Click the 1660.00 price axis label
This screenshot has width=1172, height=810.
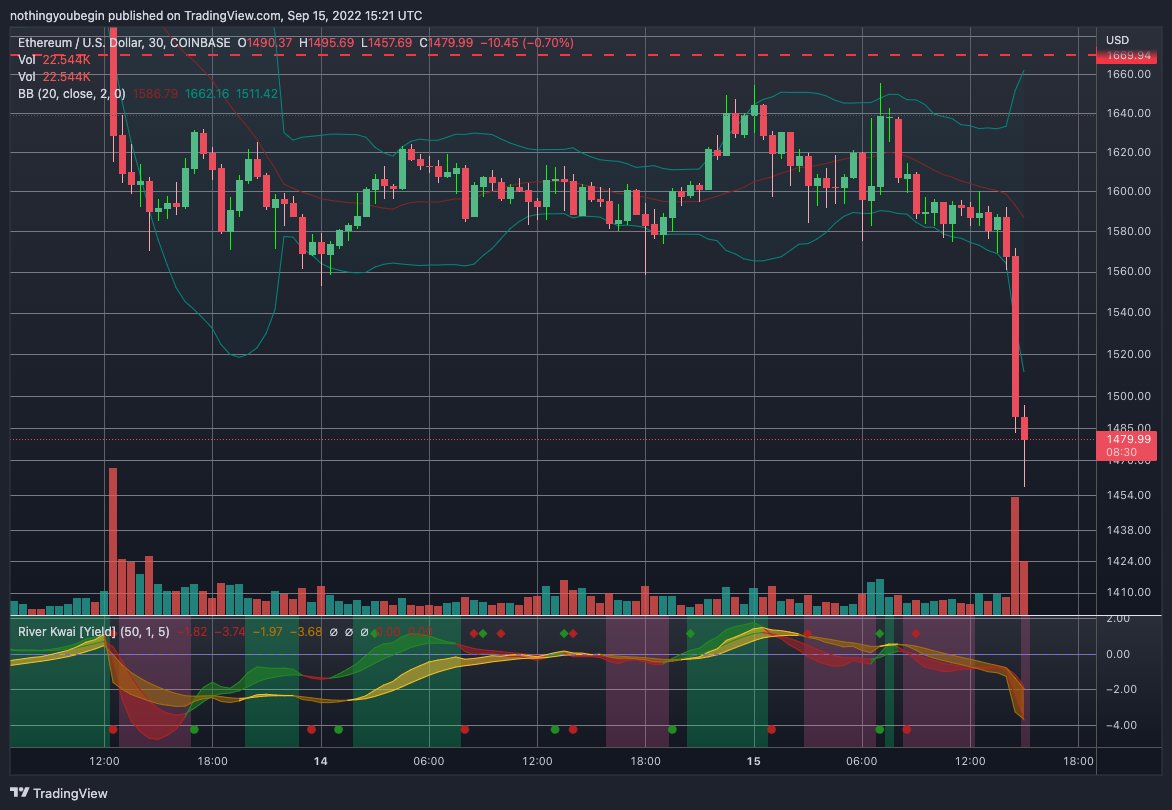pyautogui.click(x=1128, y=74)
